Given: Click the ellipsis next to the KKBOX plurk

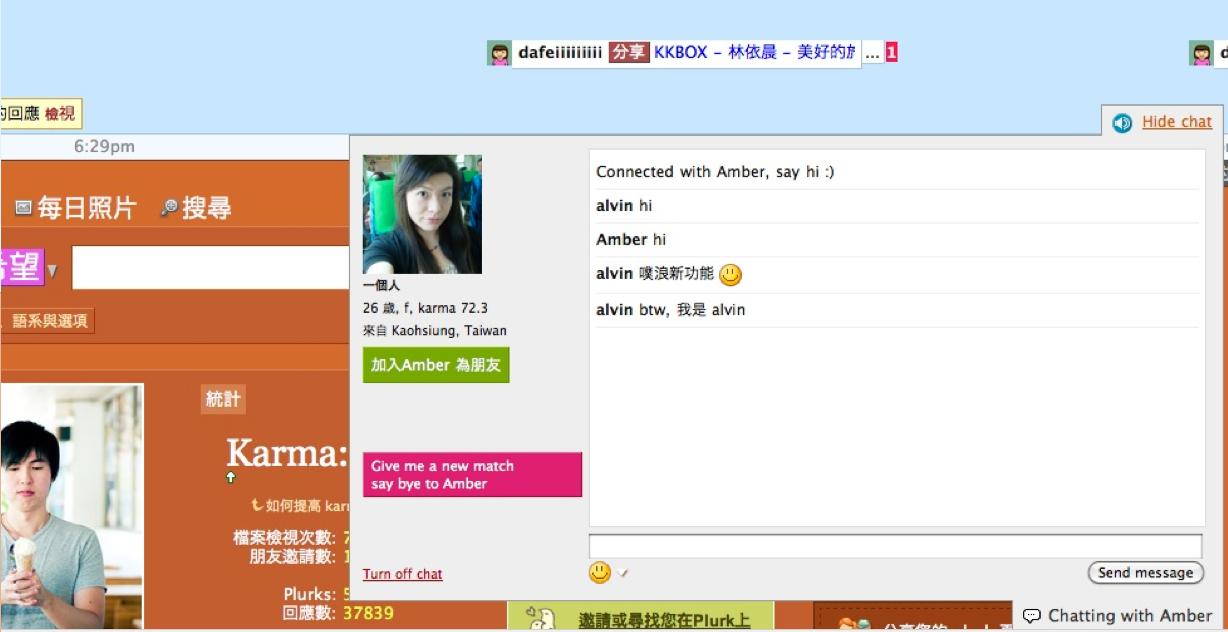Looking at the screenshot, I should (873, 53).
